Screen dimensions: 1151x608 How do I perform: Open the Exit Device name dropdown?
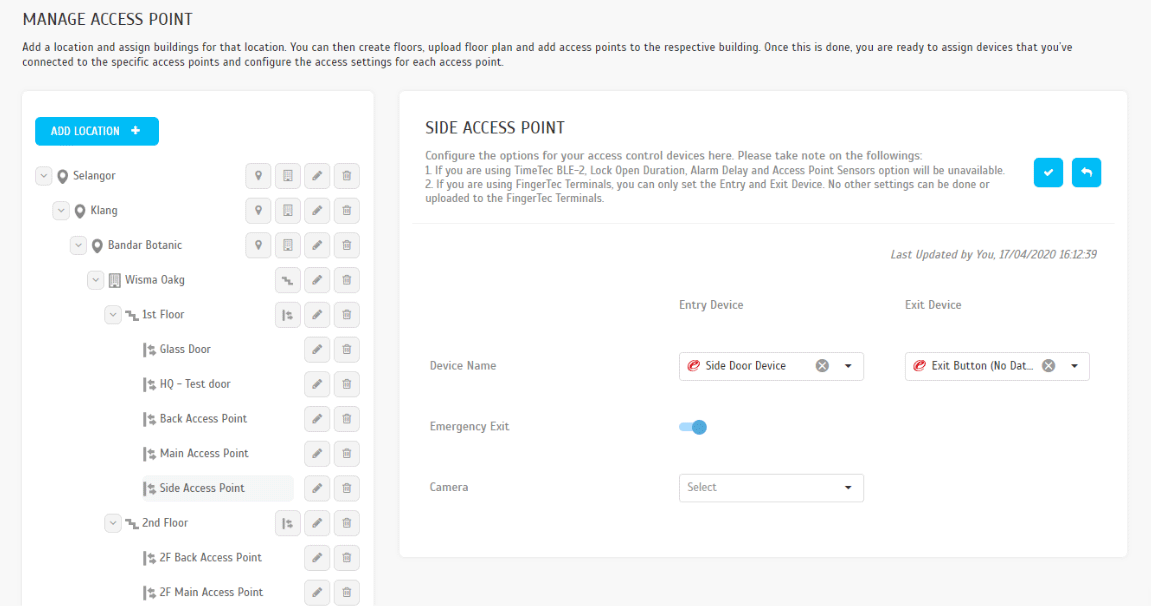pos(1074,366)
